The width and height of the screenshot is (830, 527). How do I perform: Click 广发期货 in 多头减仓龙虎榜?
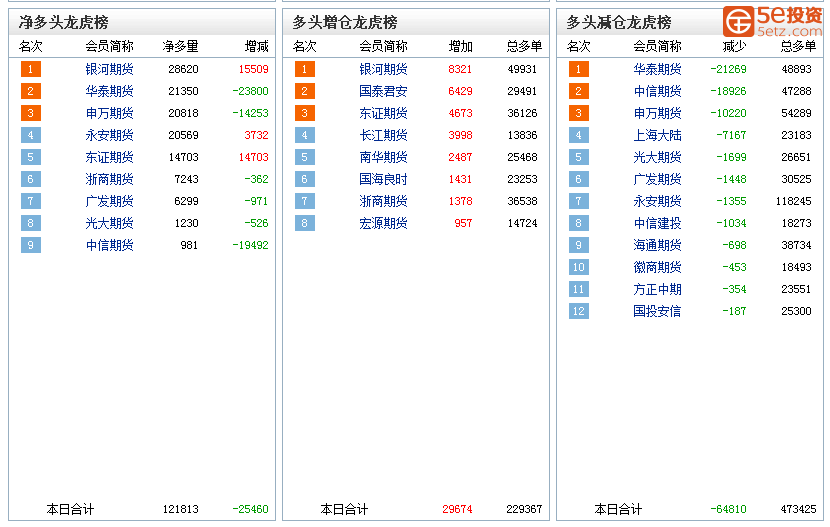657,179
